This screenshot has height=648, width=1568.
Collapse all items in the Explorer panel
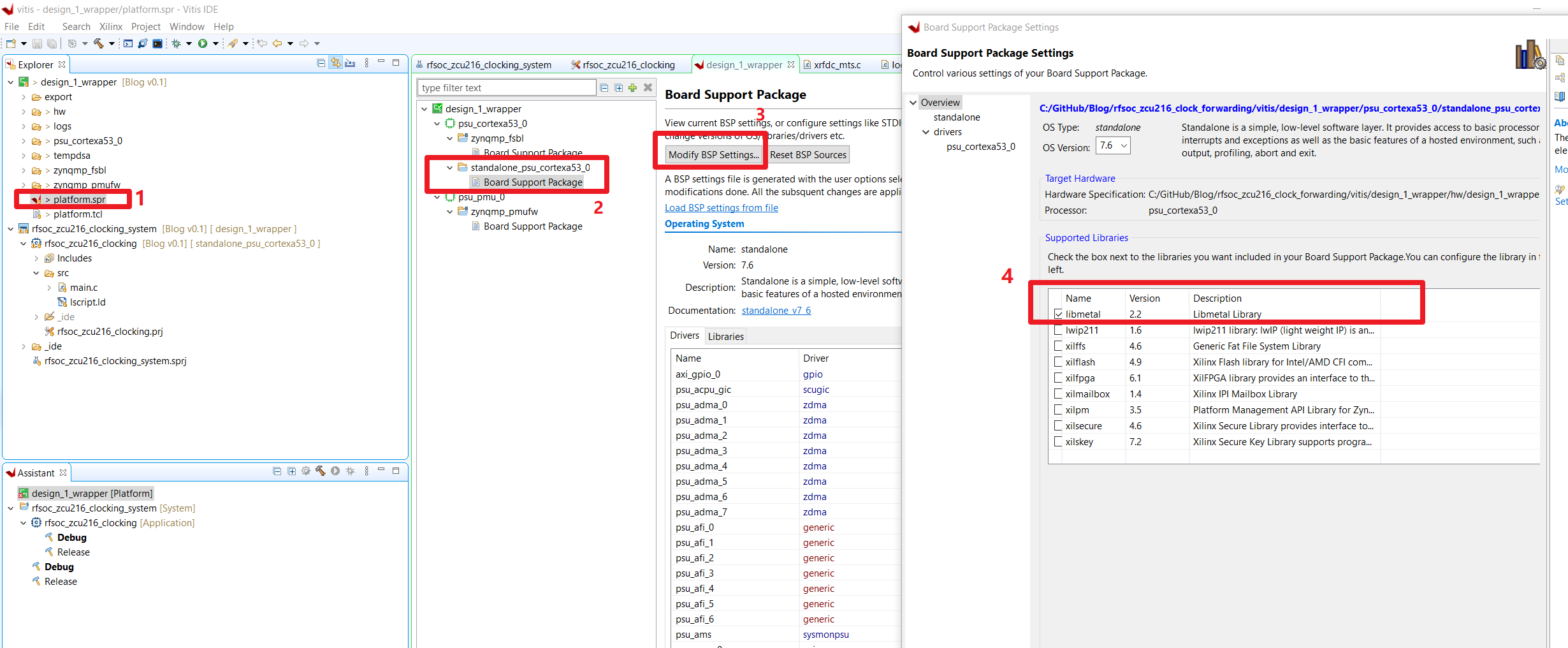tap(321, 63)
